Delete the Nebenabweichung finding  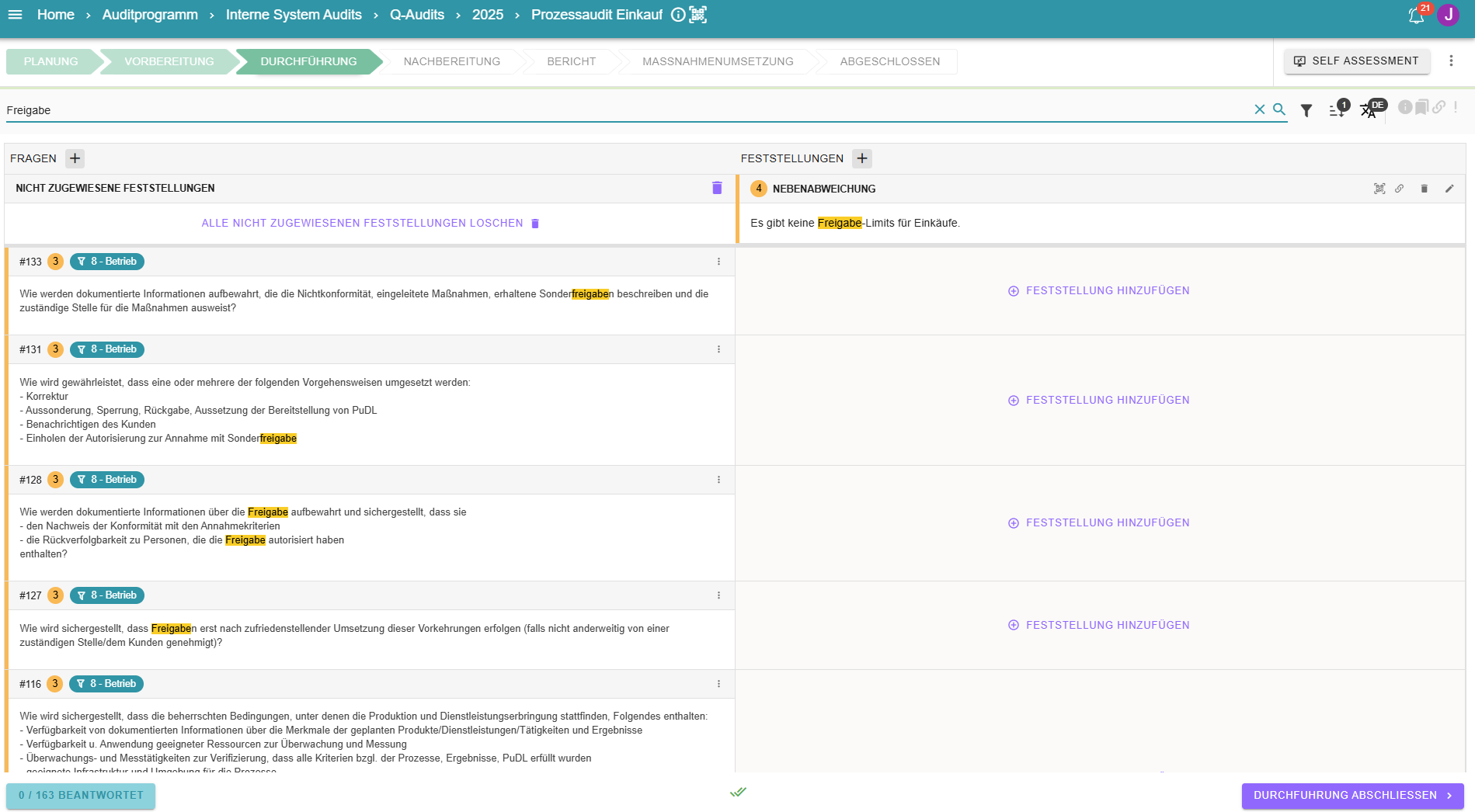click(x=1424, y=189)
